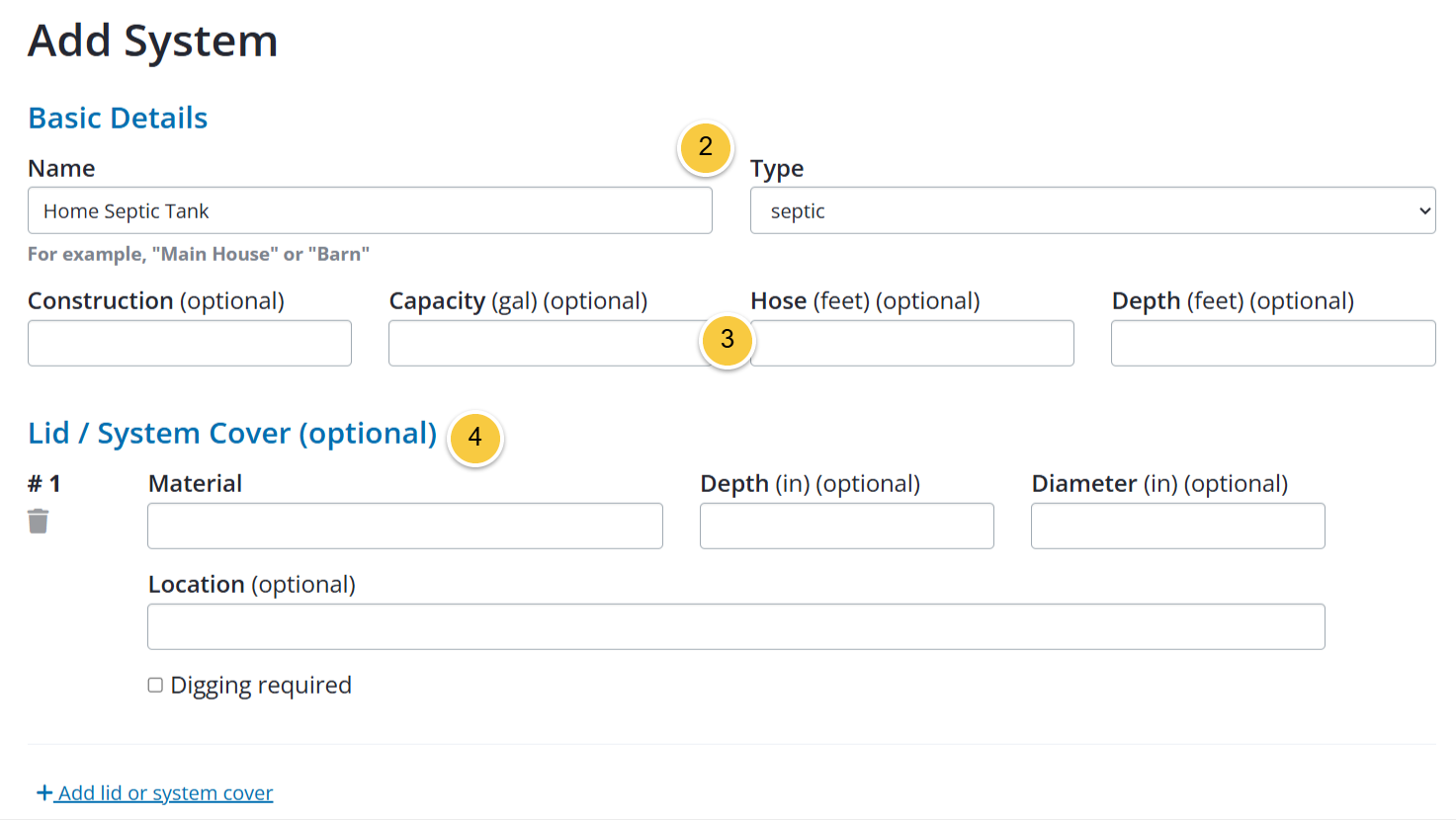Focus the lid Location field
The height and width of the screenshot is (820, 1456).
point(736,626)
